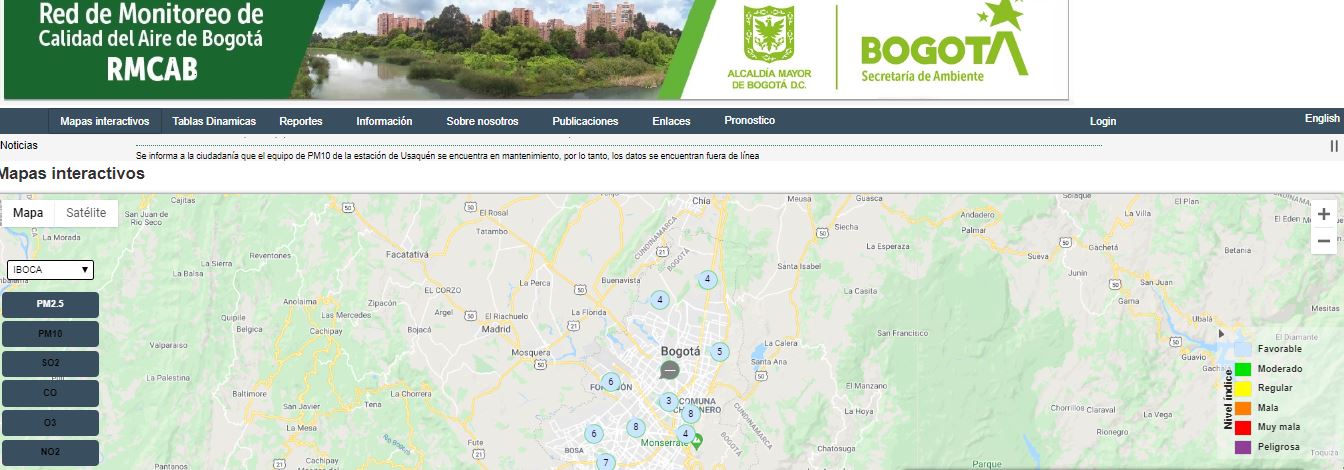Click the purple Peligrosa legend swatch
Image resolution: width=1344 pixels, height=470 pixels.
[1243, 446]
